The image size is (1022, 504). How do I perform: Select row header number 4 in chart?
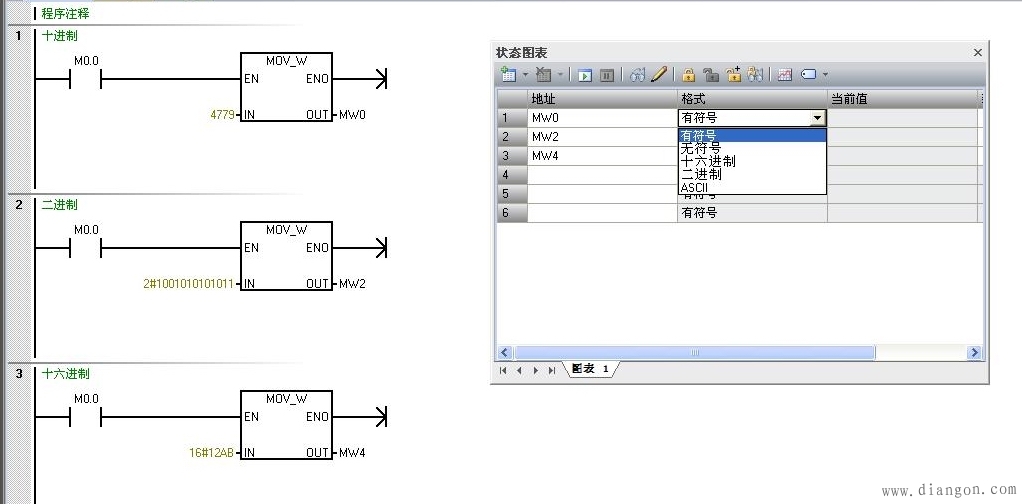pos(512,175)
